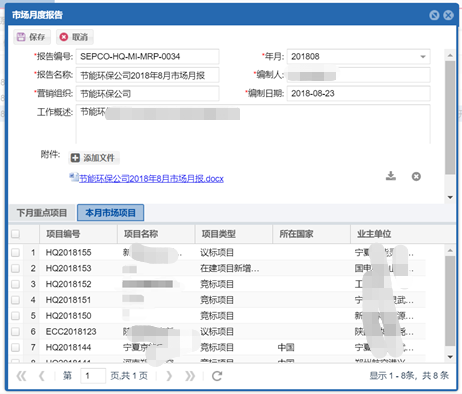This screenshot has height=394, width=462.
Task: Check the row for HQ2018151
Action: click(x=15, y=300)
